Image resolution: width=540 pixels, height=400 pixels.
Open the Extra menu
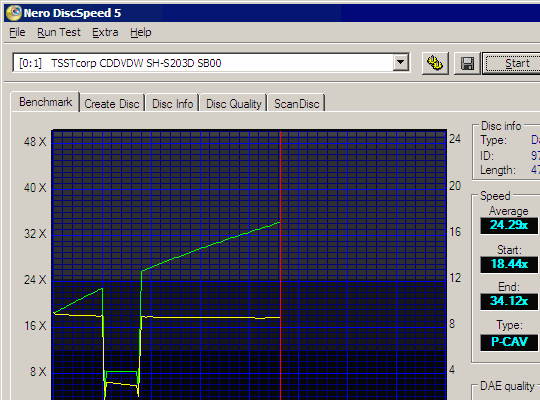click(x=105, y=32)
